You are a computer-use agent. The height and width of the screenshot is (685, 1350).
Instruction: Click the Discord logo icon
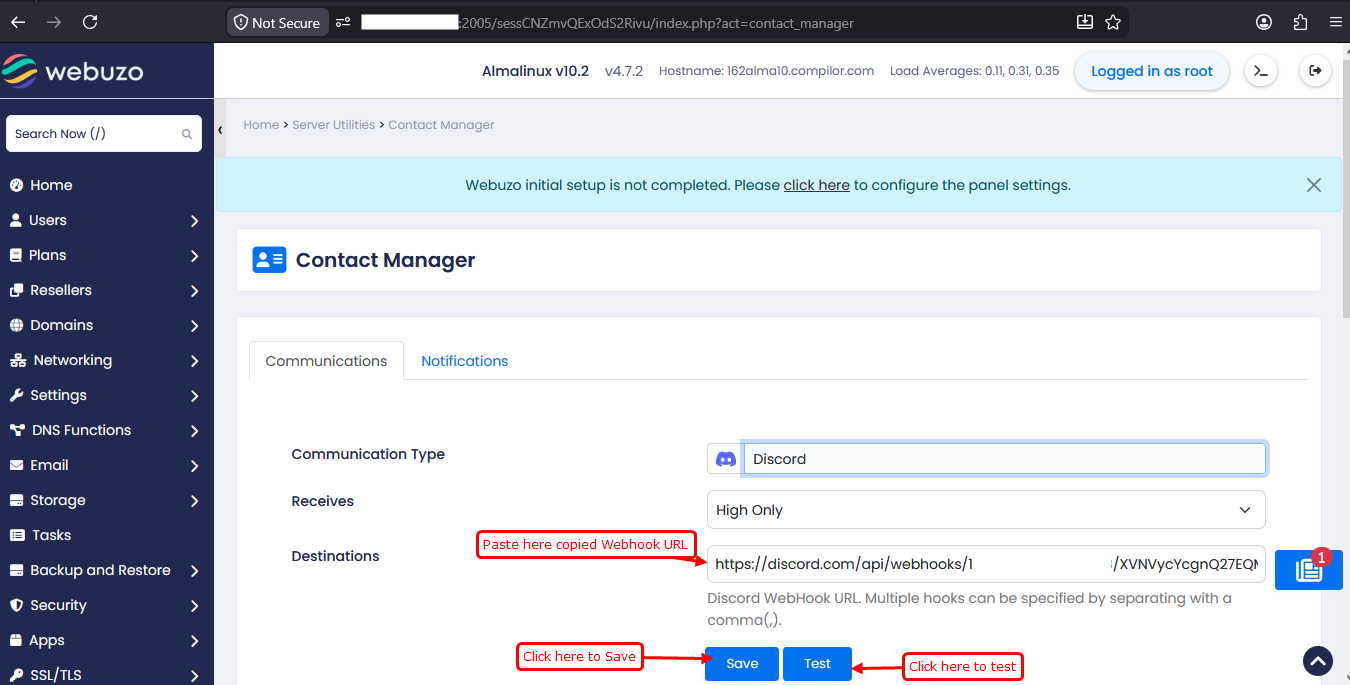pos(726,459)
